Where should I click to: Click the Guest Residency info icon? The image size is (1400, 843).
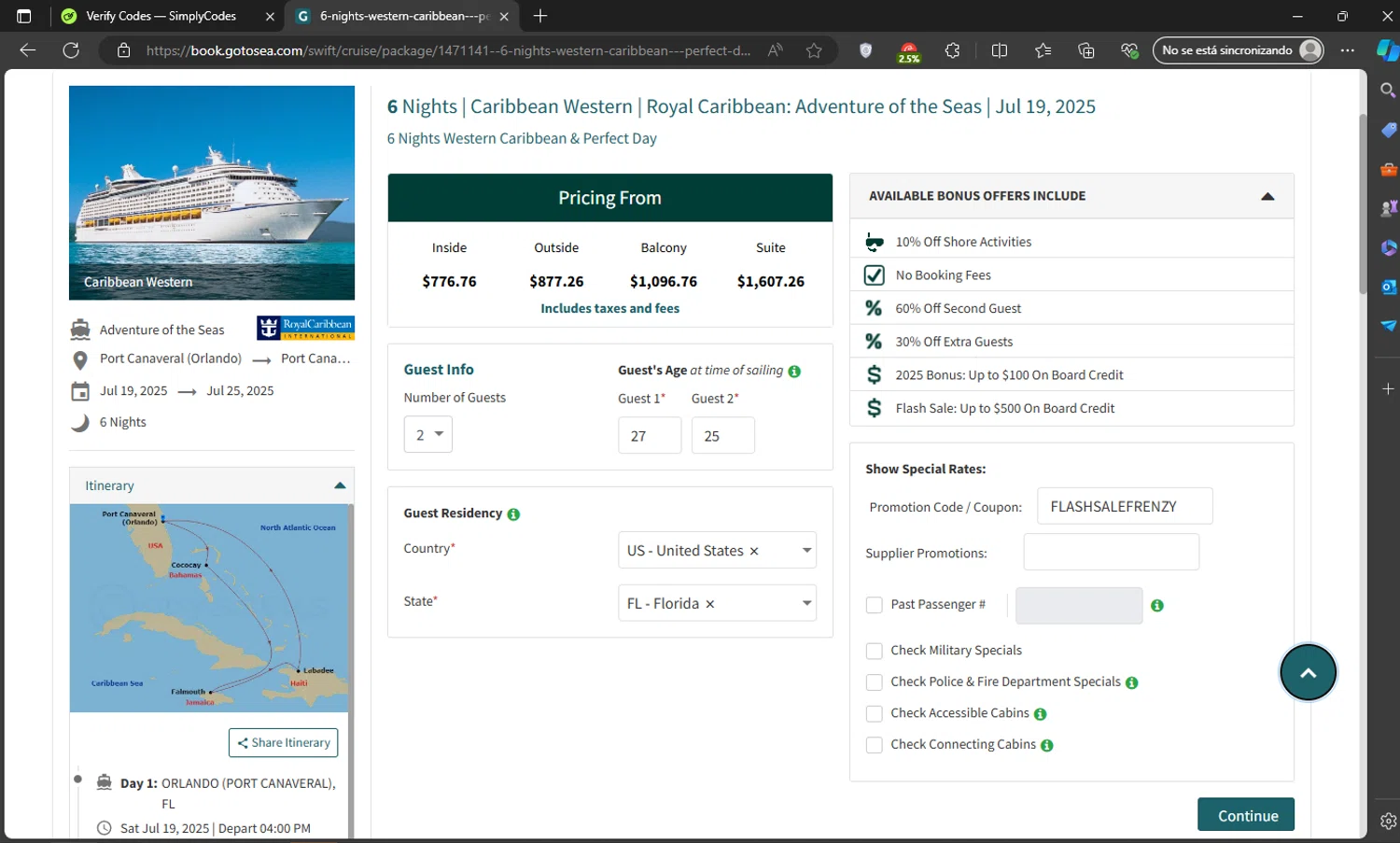click(513, 514)
